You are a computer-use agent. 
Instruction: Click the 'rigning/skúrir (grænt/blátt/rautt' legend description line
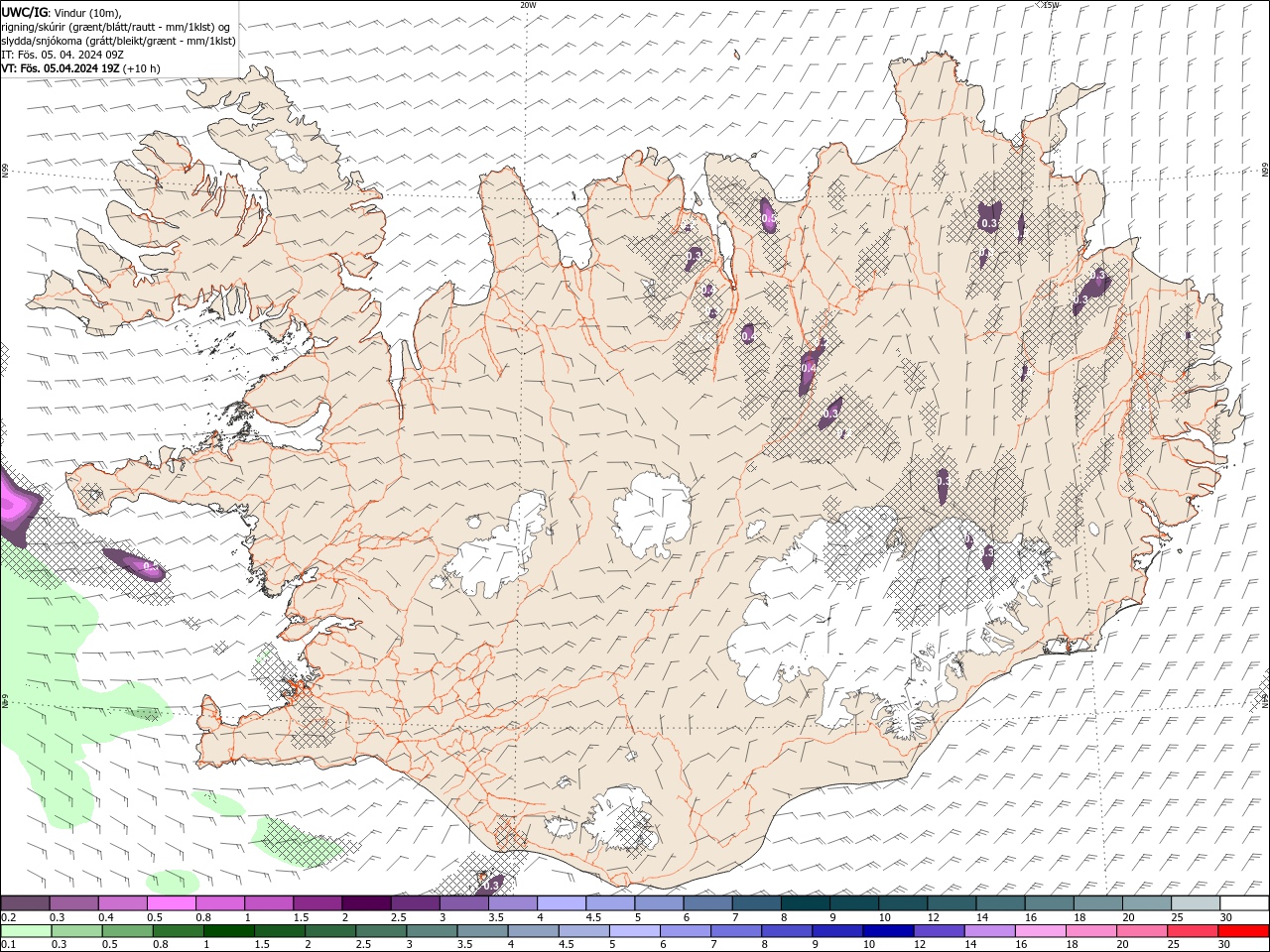pos(117,26)
